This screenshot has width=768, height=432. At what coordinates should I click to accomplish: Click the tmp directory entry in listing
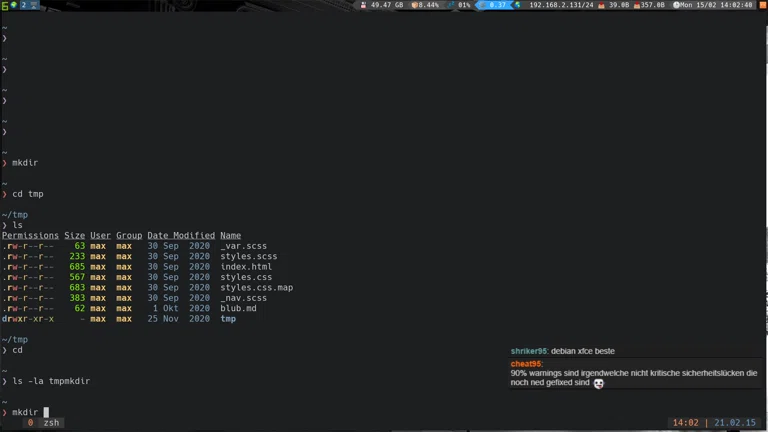pyautogui.click(x=228, y=319)
